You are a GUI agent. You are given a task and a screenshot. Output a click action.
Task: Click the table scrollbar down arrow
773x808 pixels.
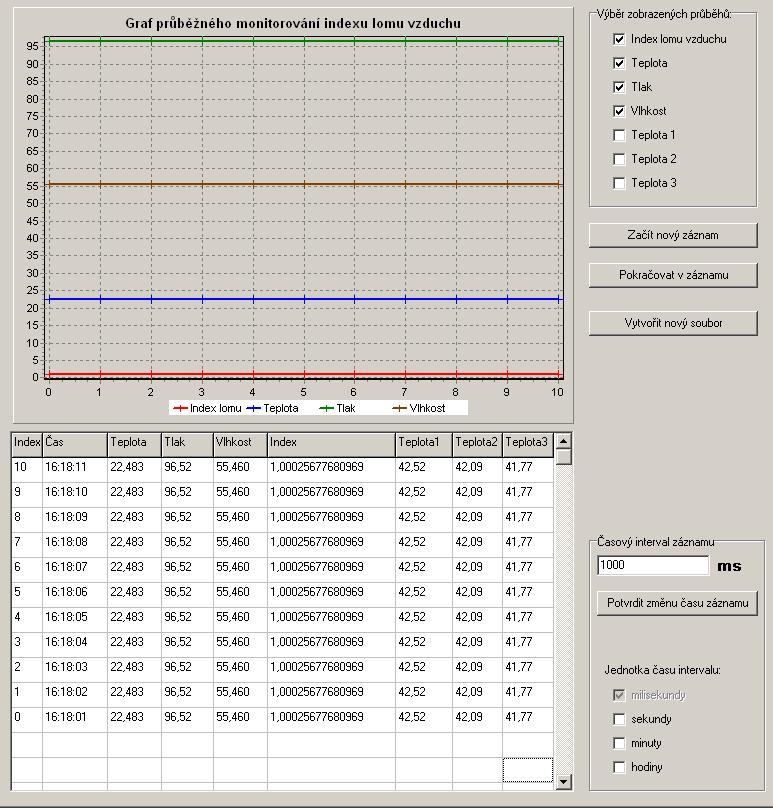click(x=564, y=782)
